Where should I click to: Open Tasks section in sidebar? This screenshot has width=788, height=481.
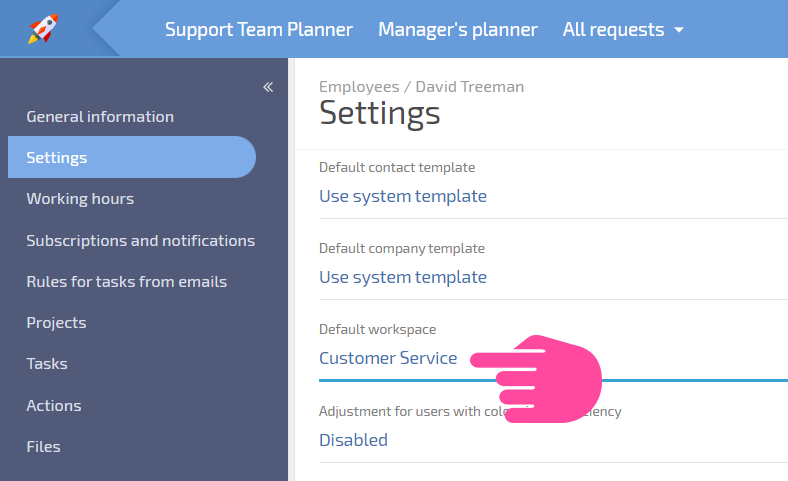coord(47,363)
